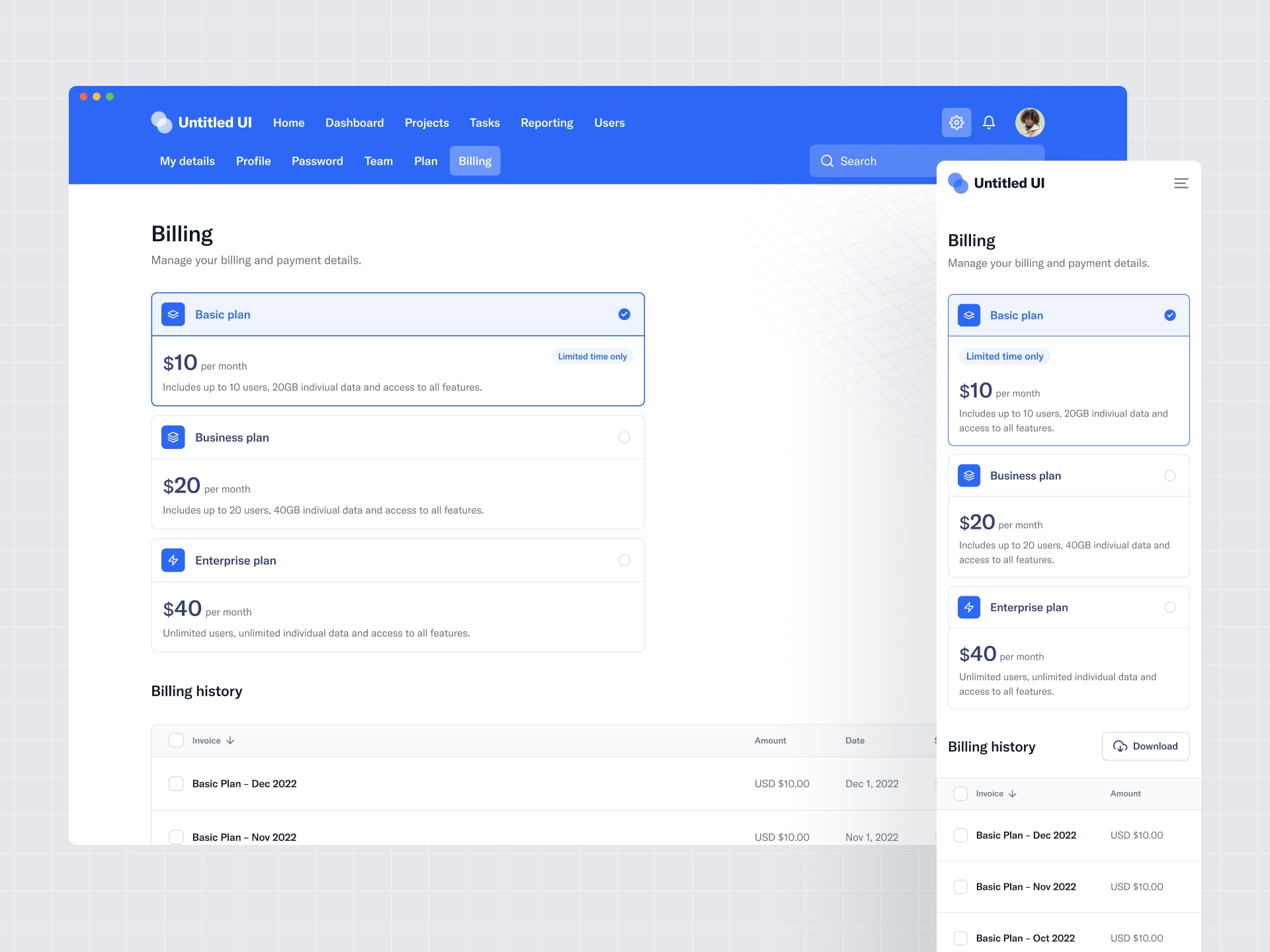Click Invoice sort arrow in mobile panel
This screenshot has height=952, width=1270.
pyautogui.click(x=1012, y=793)
